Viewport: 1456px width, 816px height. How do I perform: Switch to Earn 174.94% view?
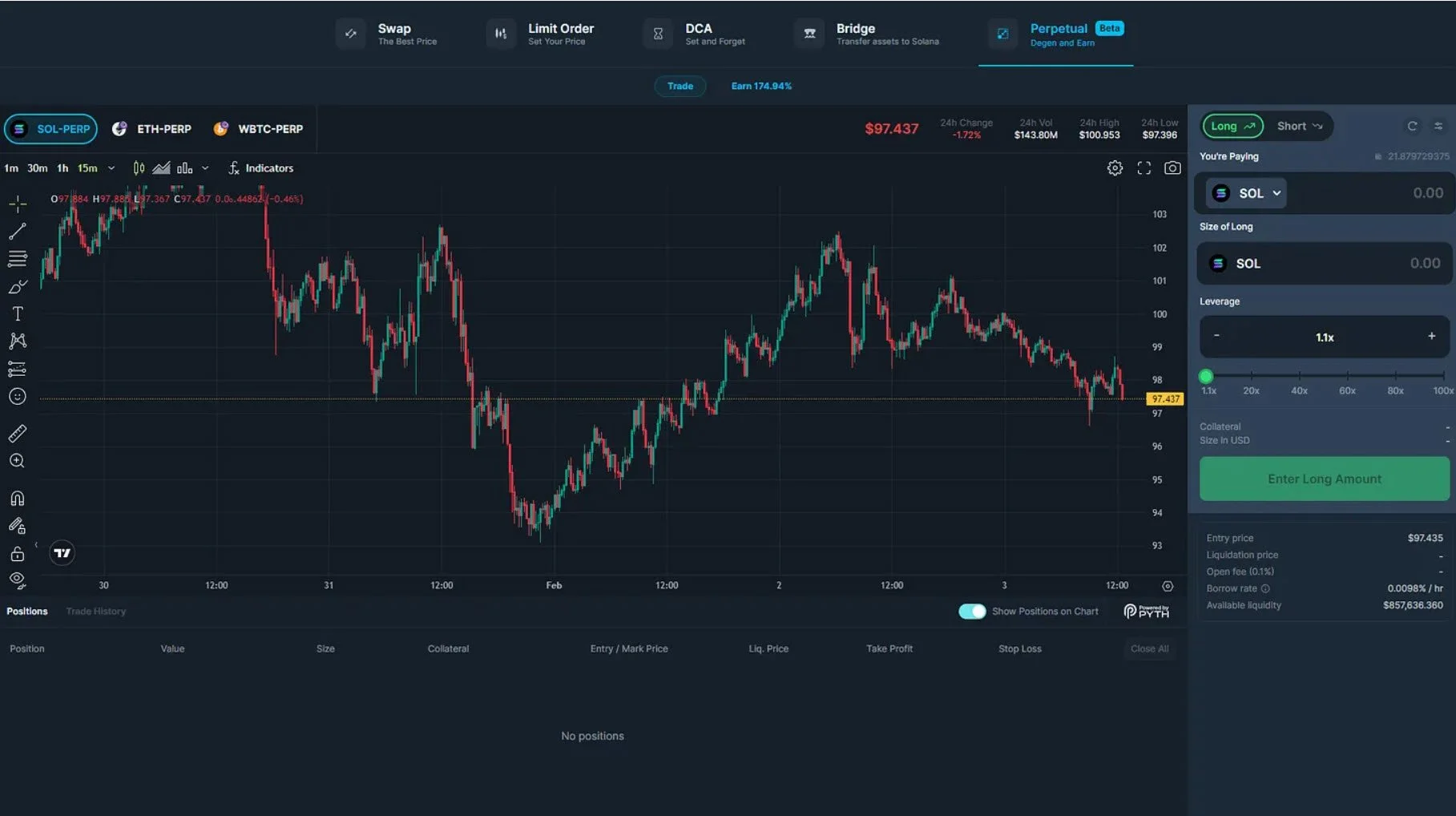761,86
